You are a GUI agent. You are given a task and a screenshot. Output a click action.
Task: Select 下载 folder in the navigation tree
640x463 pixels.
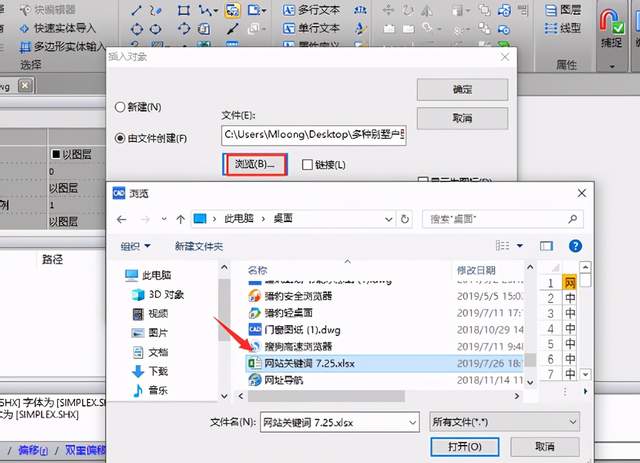tap(150, 371)
